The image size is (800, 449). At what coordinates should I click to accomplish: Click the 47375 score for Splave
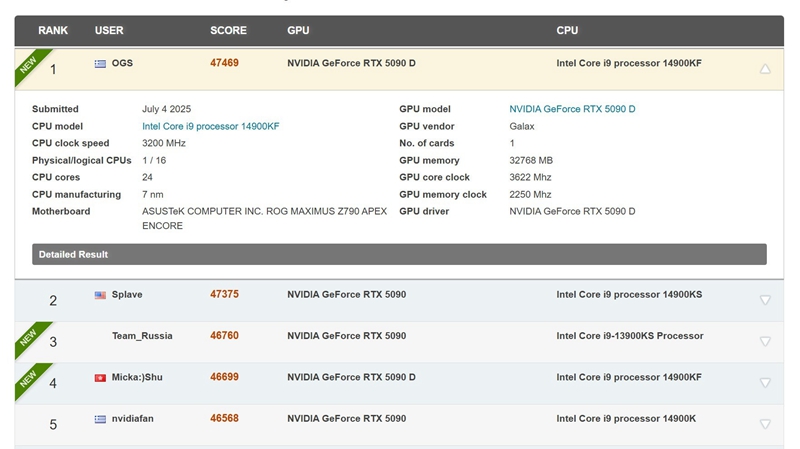pyautogui.click(x=224, y=295)
